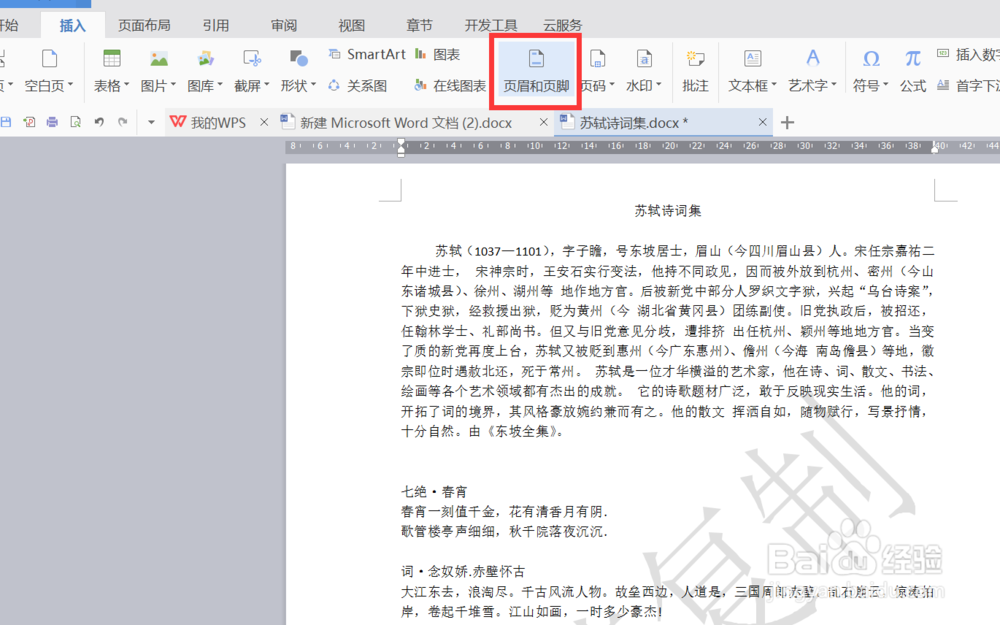The height and width of the screenshot is (625, 1000).
Task: Expand the 艺术字 dropdown arrow
Action: click(x=834, y=85)
